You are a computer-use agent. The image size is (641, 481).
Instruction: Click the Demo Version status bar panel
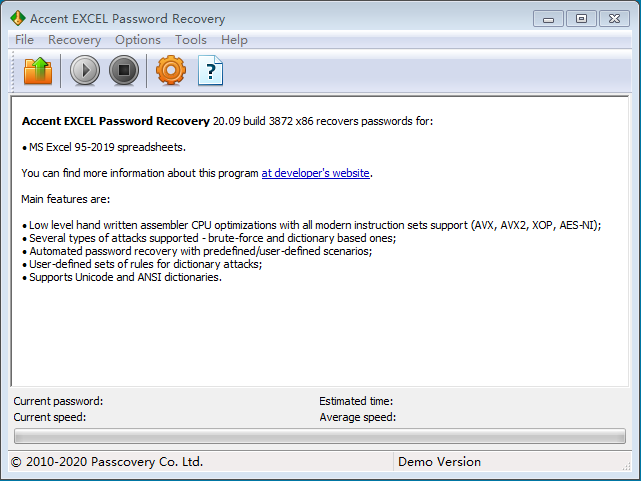(439, 462)
